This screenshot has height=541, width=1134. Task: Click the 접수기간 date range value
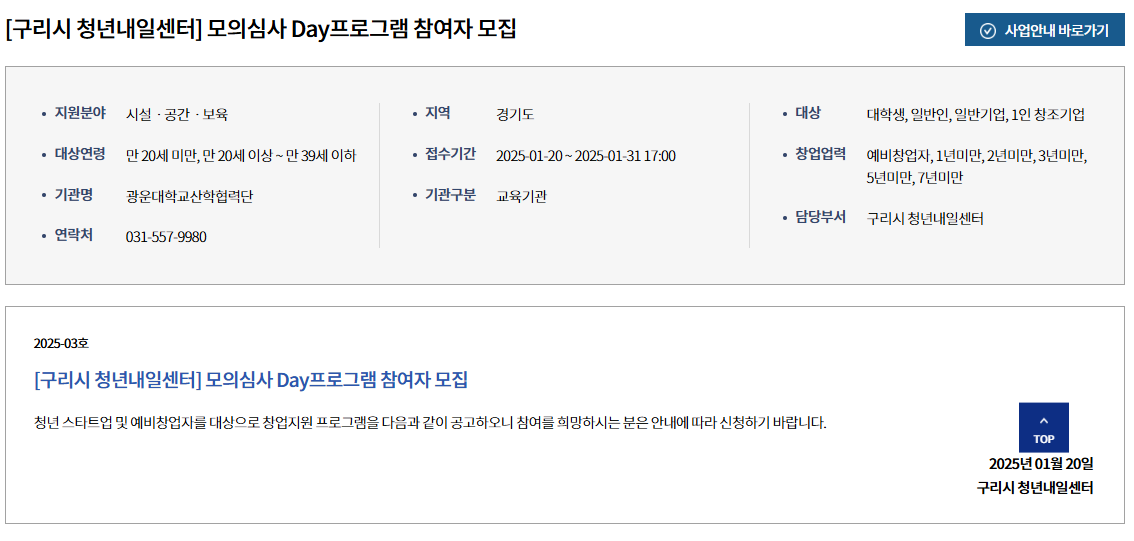(x=586, y=156)
